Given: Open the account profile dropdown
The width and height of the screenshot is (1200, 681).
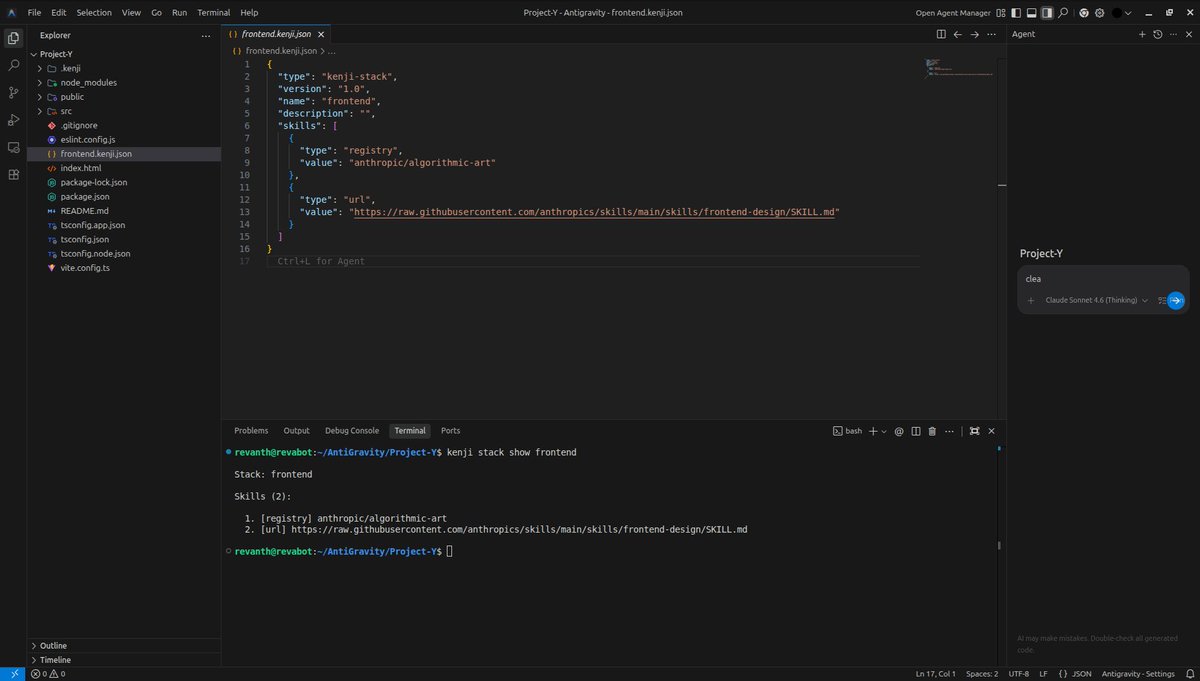Looking at the screenshot, I should coord(1122,13).
